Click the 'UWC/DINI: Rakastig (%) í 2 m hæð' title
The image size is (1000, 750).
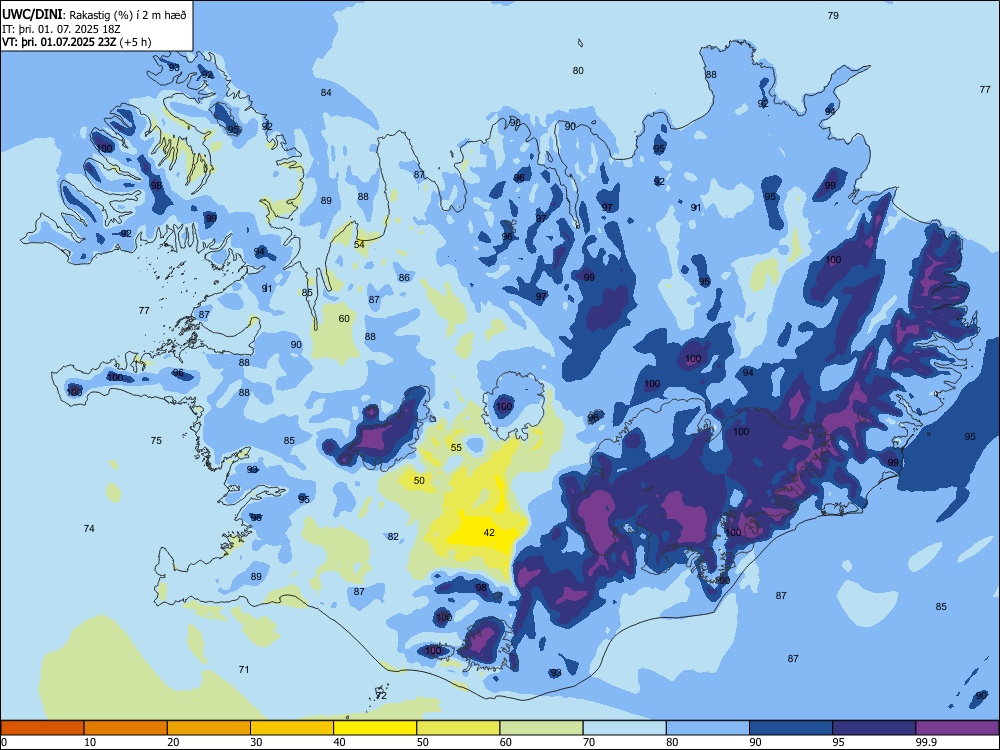tap(94, 15)
